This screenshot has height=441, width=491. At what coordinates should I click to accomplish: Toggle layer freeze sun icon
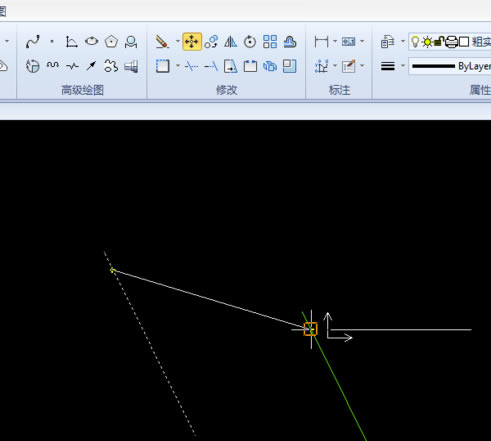pyautogui.click(x=427, y=42)
